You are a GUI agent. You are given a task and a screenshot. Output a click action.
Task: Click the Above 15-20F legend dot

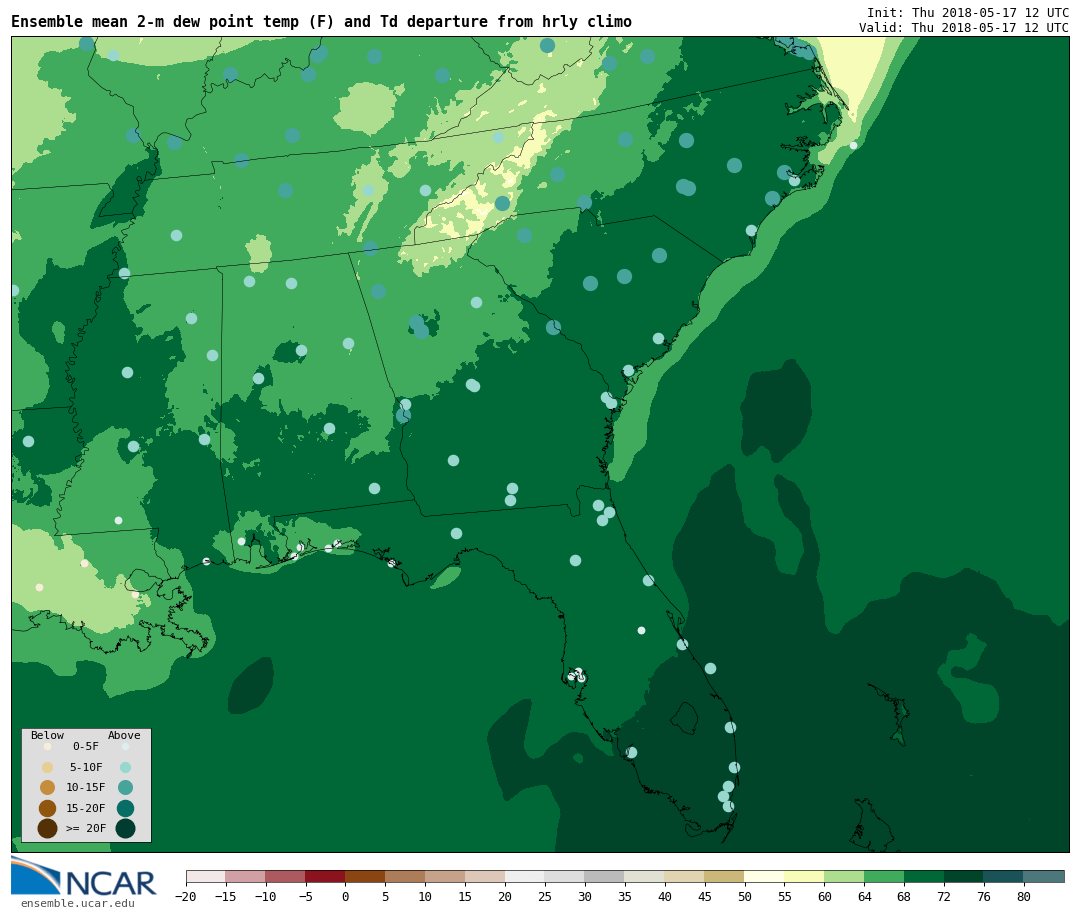pos(125,808)
